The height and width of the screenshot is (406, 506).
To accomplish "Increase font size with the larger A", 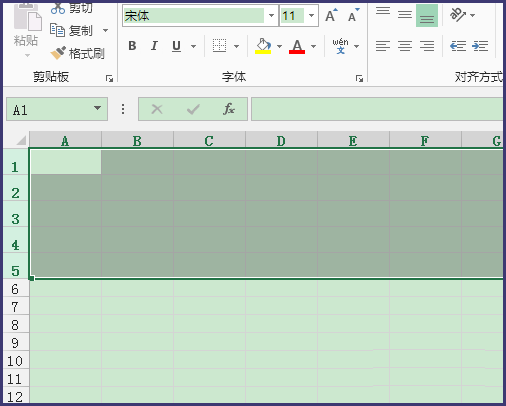I will pyautogui.click(x=331, y=15).
